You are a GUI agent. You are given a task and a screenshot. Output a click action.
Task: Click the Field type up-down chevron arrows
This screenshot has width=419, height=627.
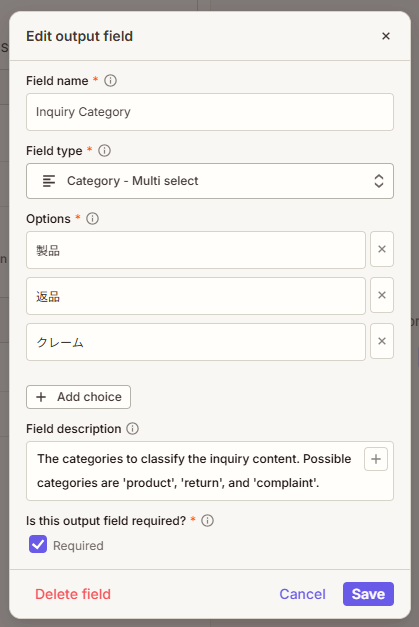pos(379,181)
